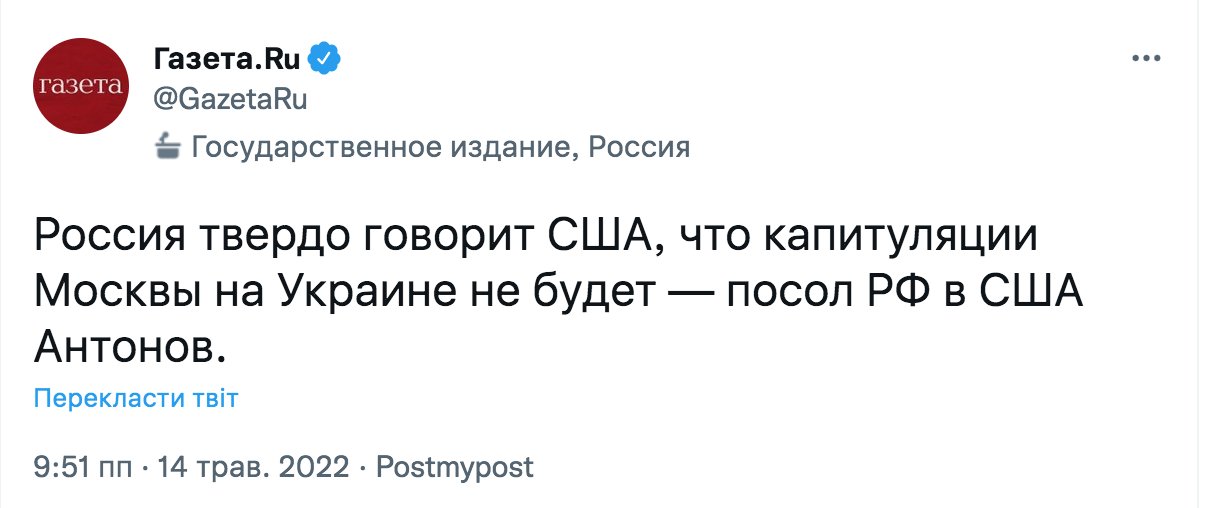Open the three-dot more options menu
This screenshot has width=1208, height=508.
click(1144, 58)
